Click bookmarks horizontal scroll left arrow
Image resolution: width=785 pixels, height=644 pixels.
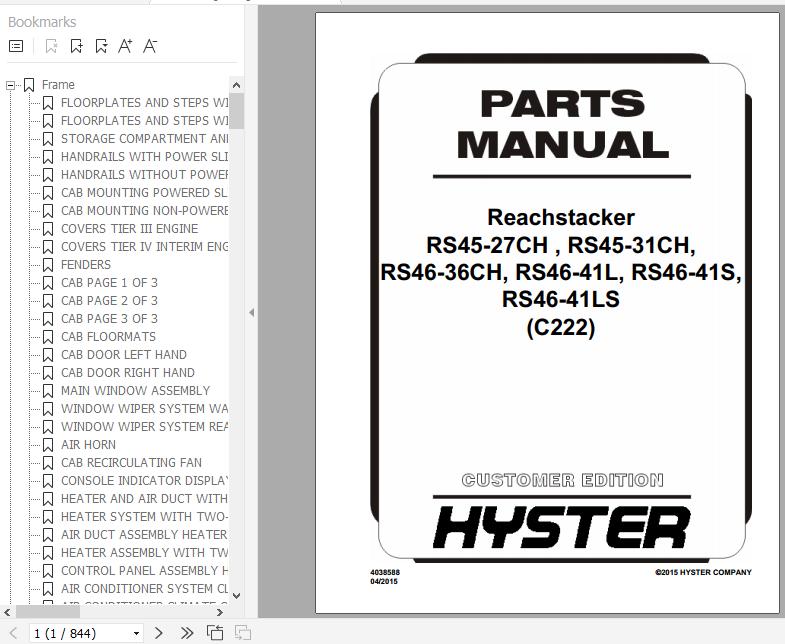click(x=8, y=612)
